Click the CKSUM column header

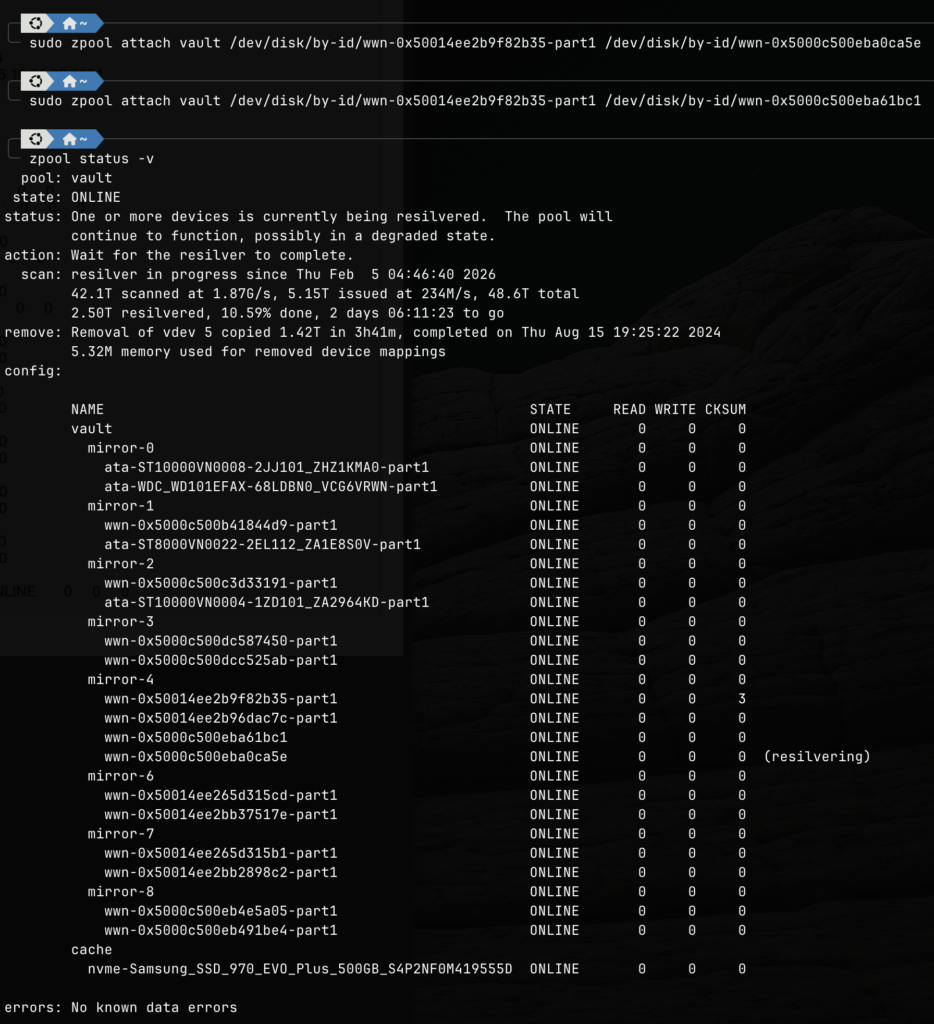[725, 409]
